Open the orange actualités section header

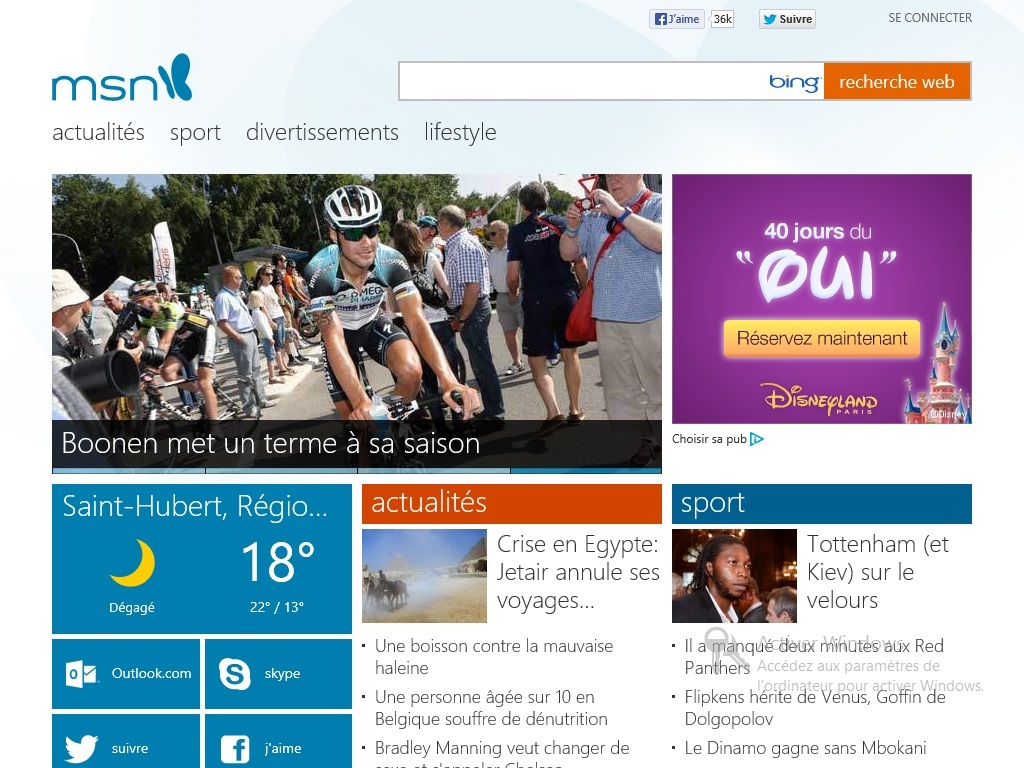click(x=511, y=504)
